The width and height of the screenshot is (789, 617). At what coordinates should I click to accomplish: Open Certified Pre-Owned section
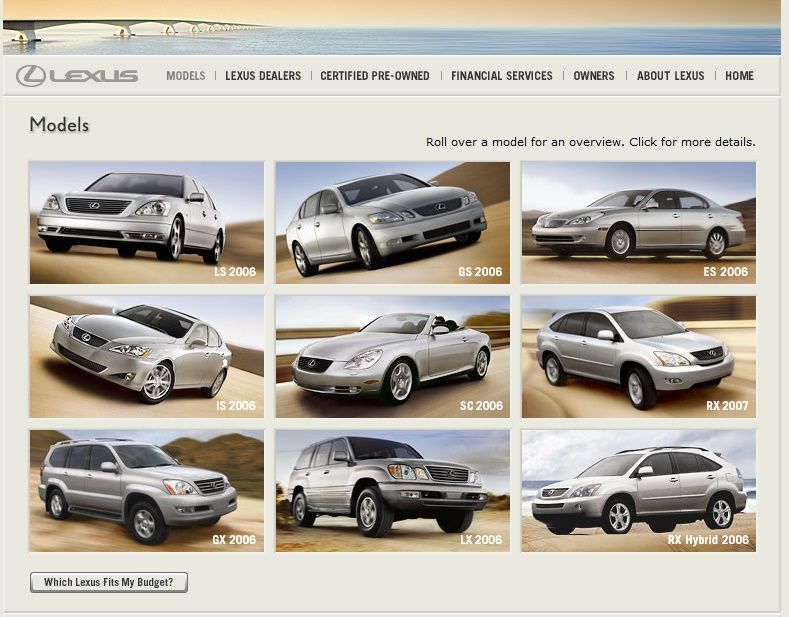(375, 75)
